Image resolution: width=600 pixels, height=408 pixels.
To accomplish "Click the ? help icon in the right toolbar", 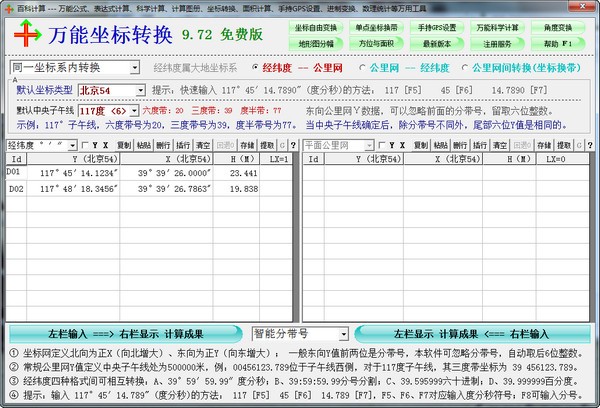I will [x=590, y=145].
